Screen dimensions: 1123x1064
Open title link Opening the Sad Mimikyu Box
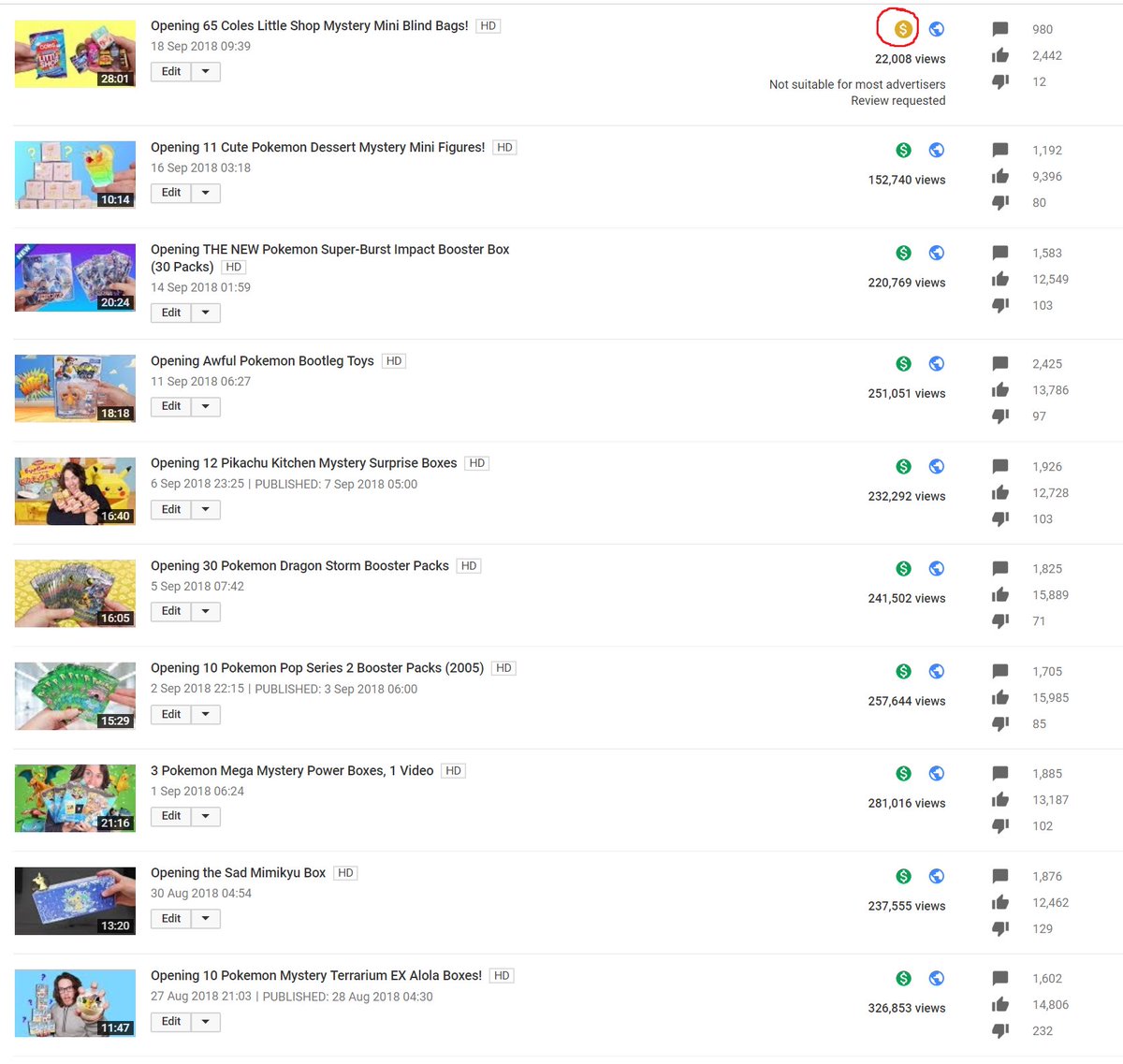coord(239,873)
